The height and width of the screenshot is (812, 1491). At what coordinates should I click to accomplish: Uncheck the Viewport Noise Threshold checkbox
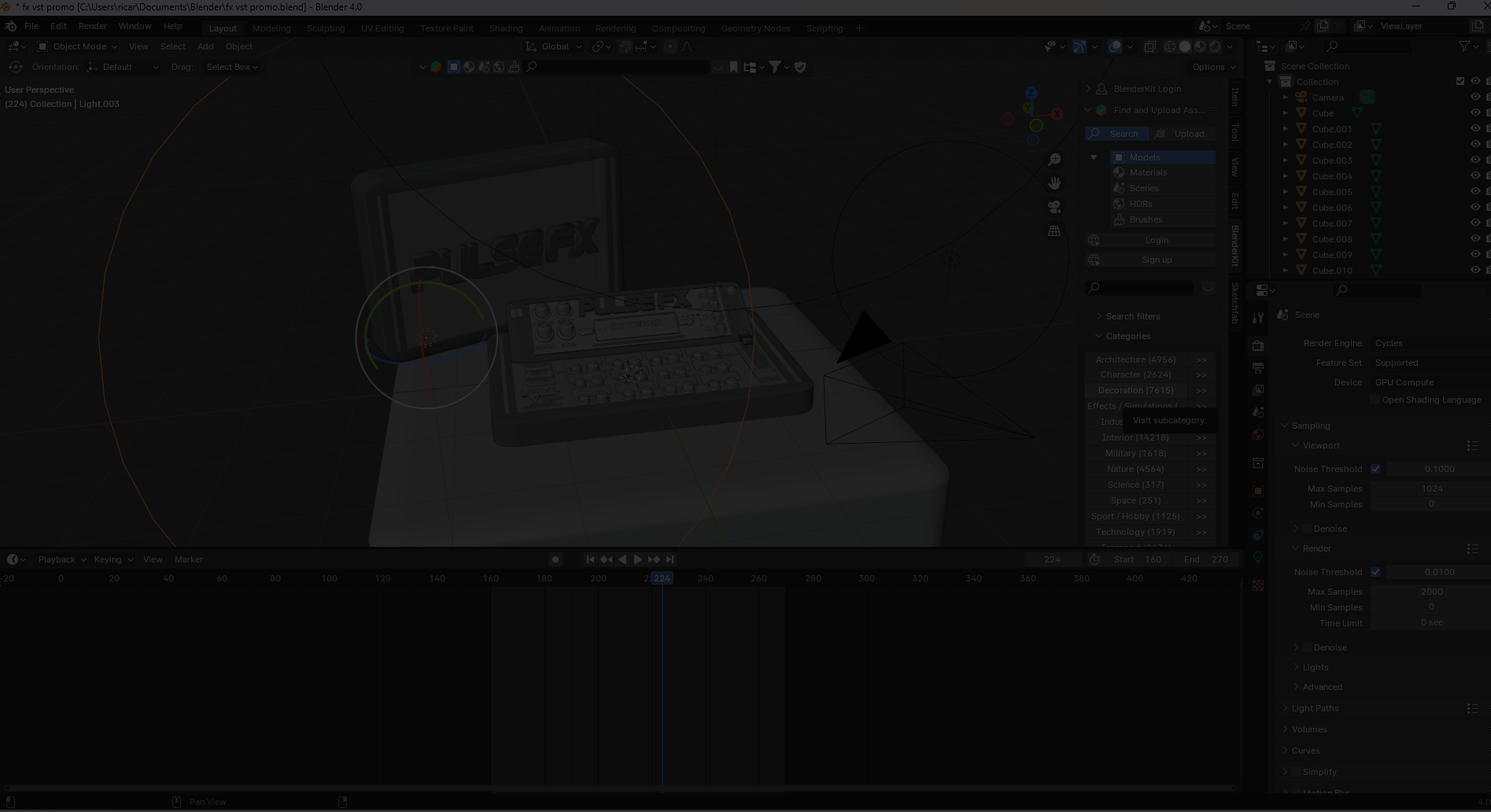coord(1375,469)
